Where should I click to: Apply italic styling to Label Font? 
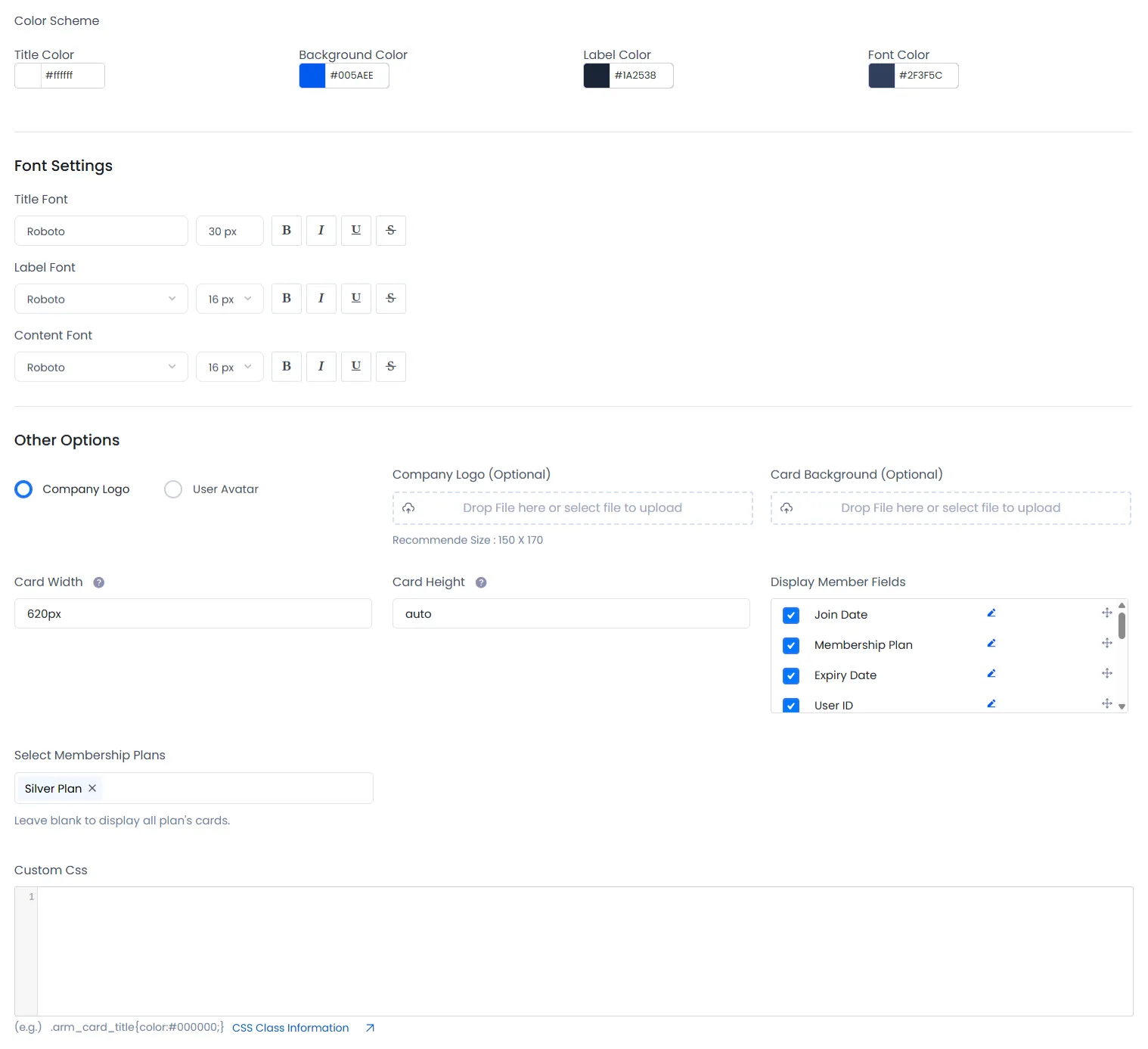click(321, 298)
